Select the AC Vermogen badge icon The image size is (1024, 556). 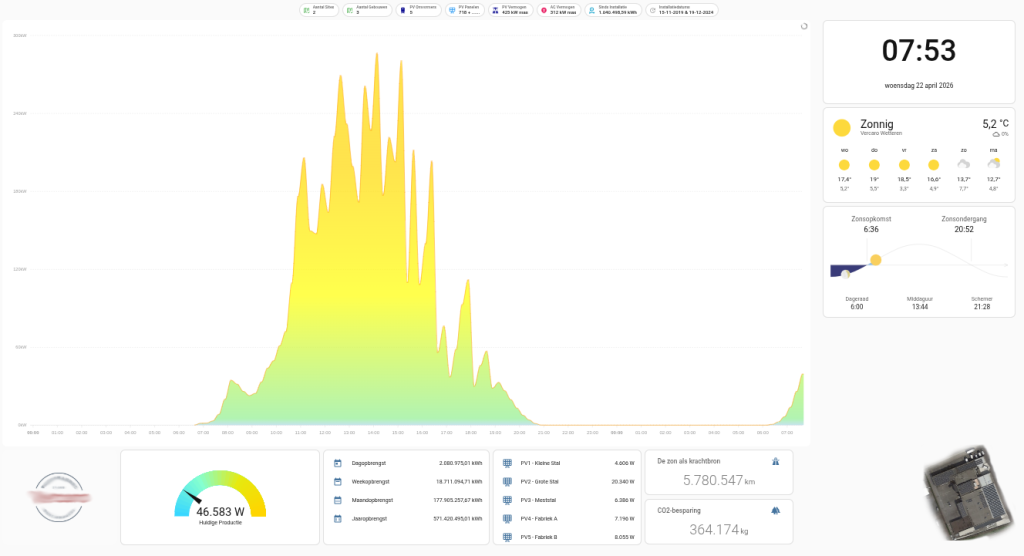click(544, 10)
